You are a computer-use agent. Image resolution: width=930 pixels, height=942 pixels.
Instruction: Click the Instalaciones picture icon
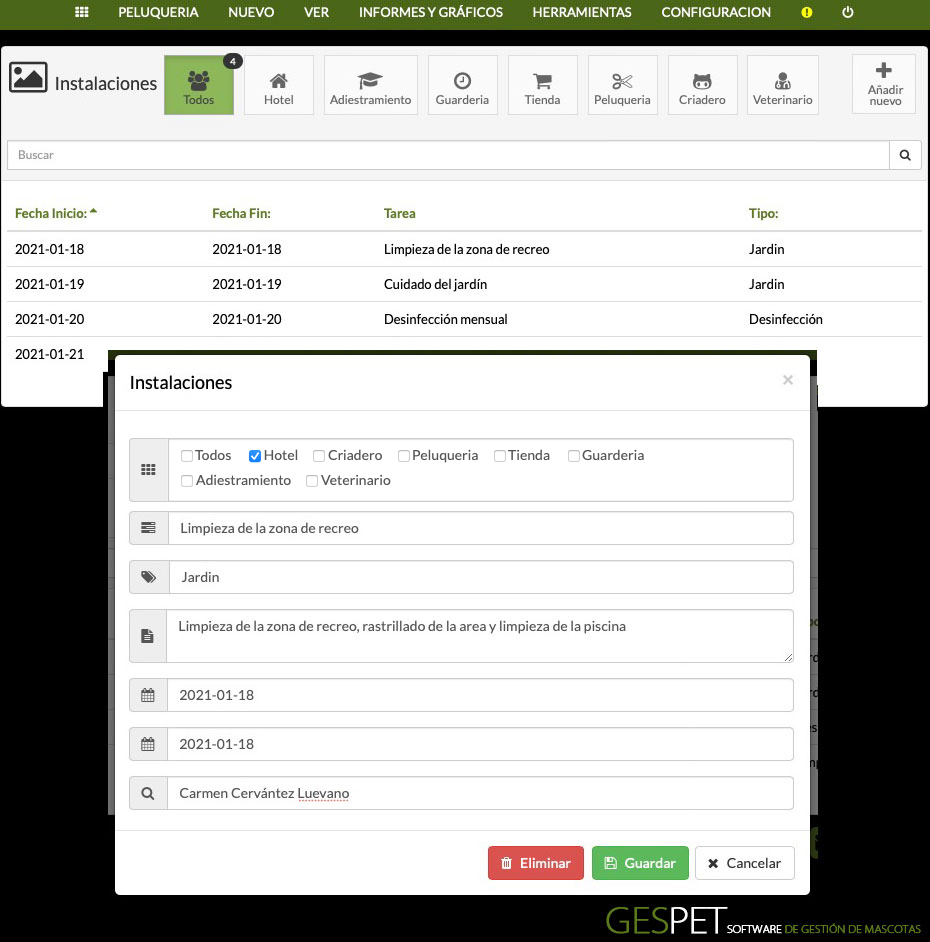(28, 77)
